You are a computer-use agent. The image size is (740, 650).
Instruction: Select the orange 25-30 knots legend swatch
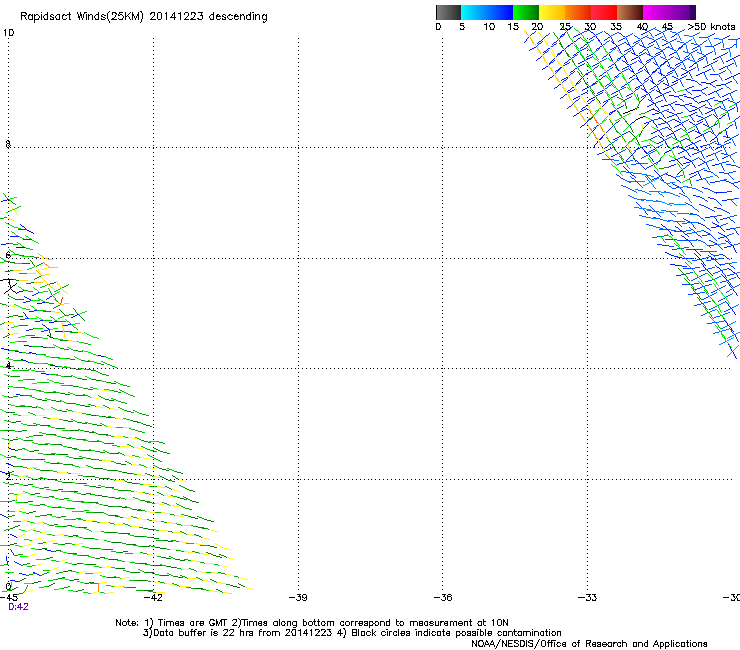tap(578, 12)
